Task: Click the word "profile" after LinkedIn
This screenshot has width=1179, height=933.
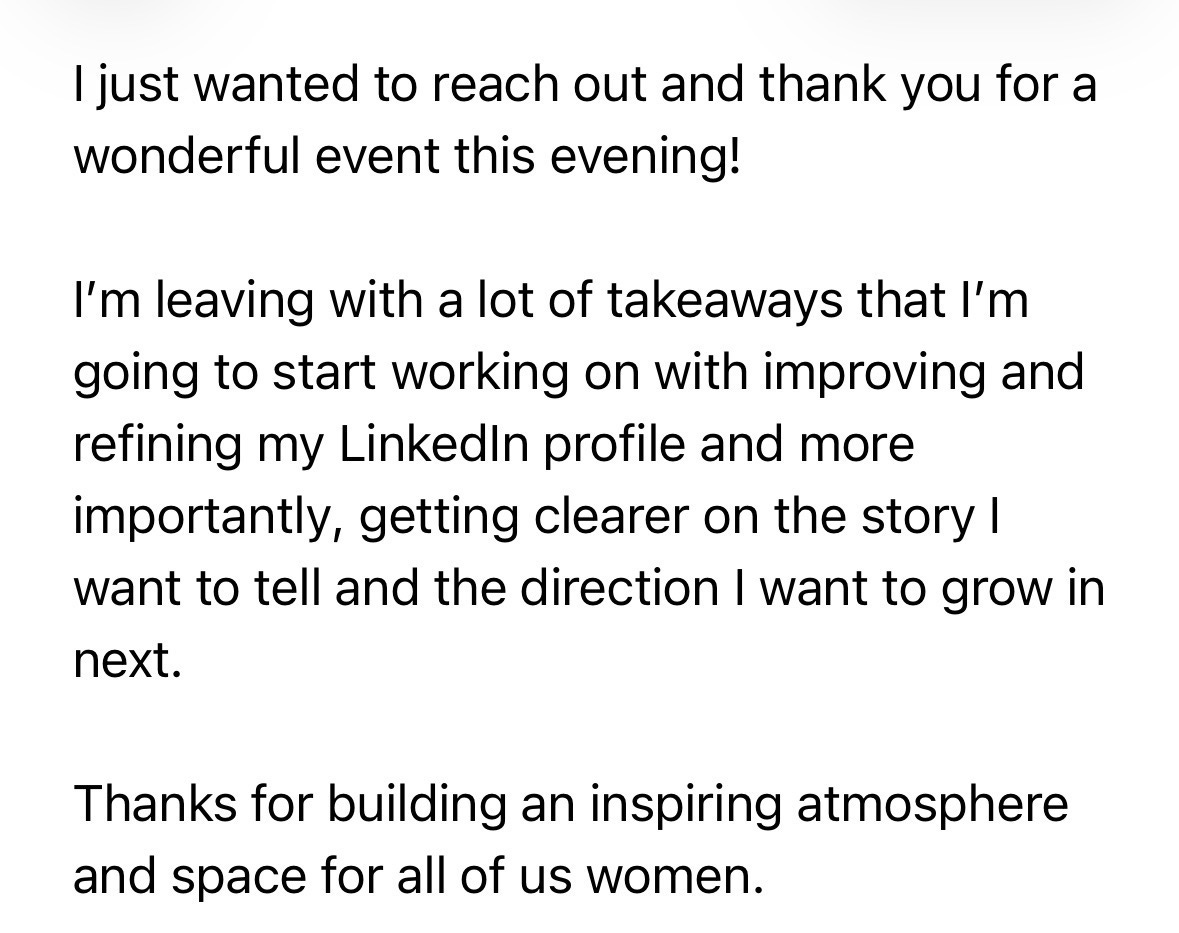Action: click(x=614, y=446)
